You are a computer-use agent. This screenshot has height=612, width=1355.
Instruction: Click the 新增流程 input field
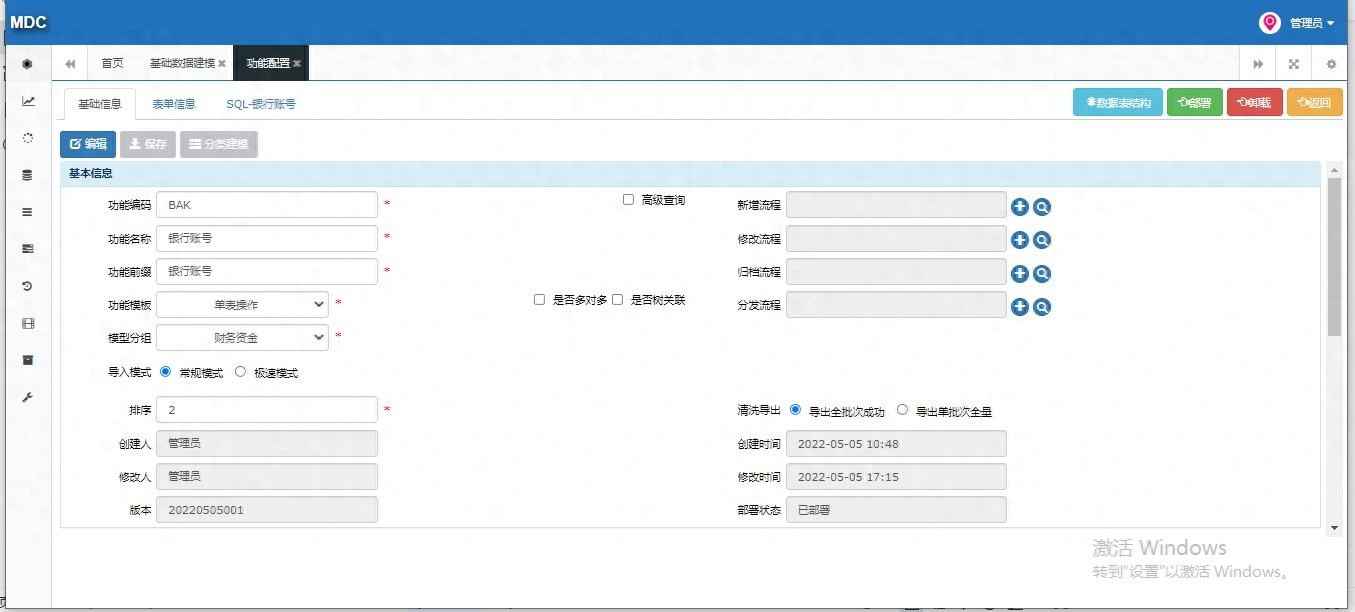896,205
